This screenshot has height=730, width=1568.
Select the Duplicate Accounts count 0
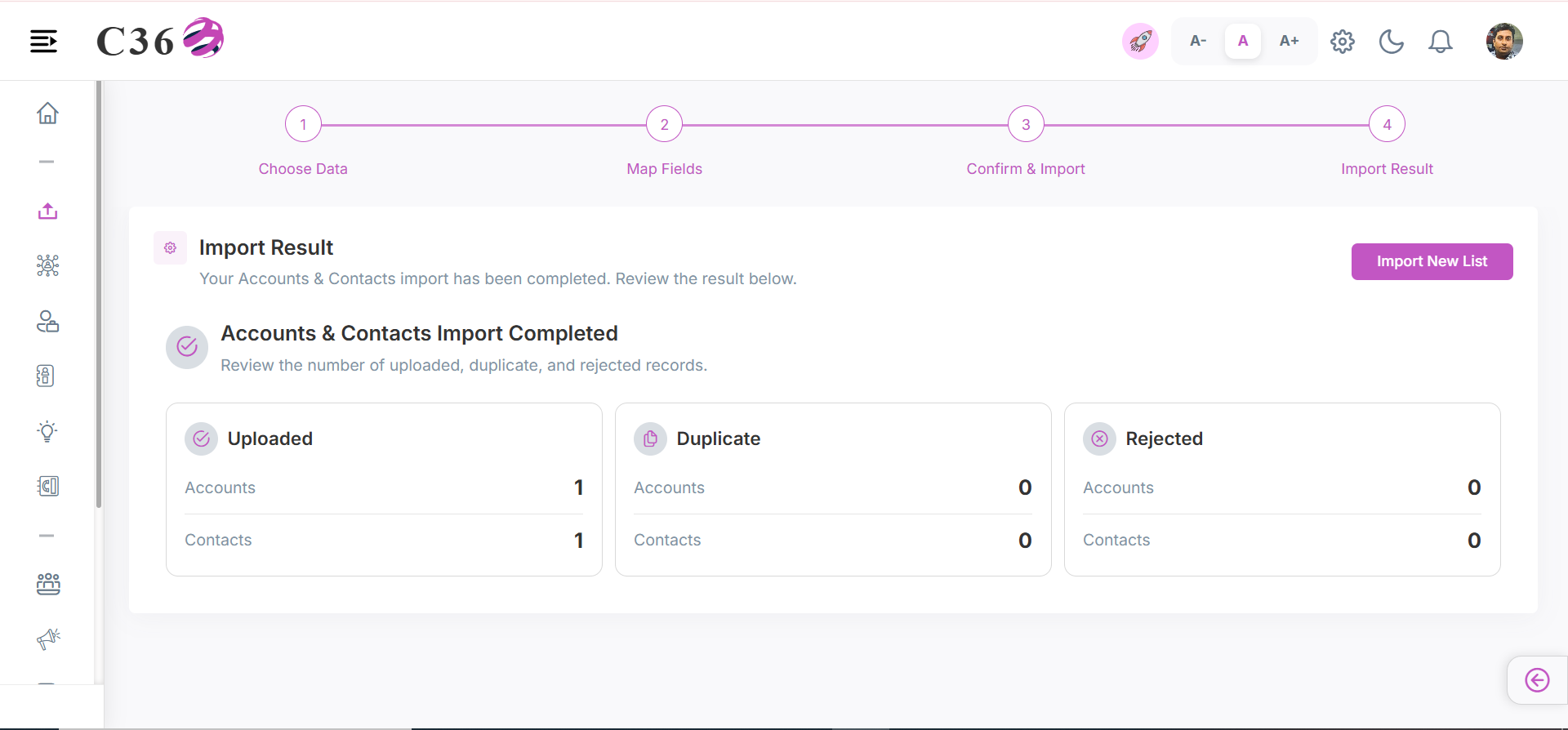pos(1025,487)
